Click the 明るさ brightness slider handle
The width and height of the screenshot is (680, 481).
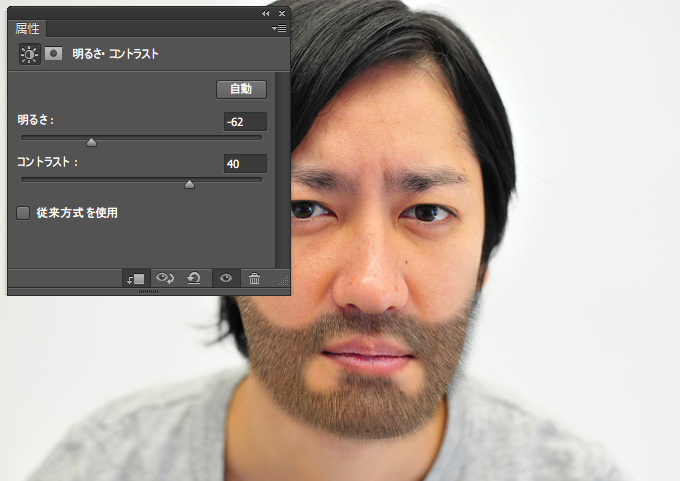pyautogui.click(x=91, y=142)
